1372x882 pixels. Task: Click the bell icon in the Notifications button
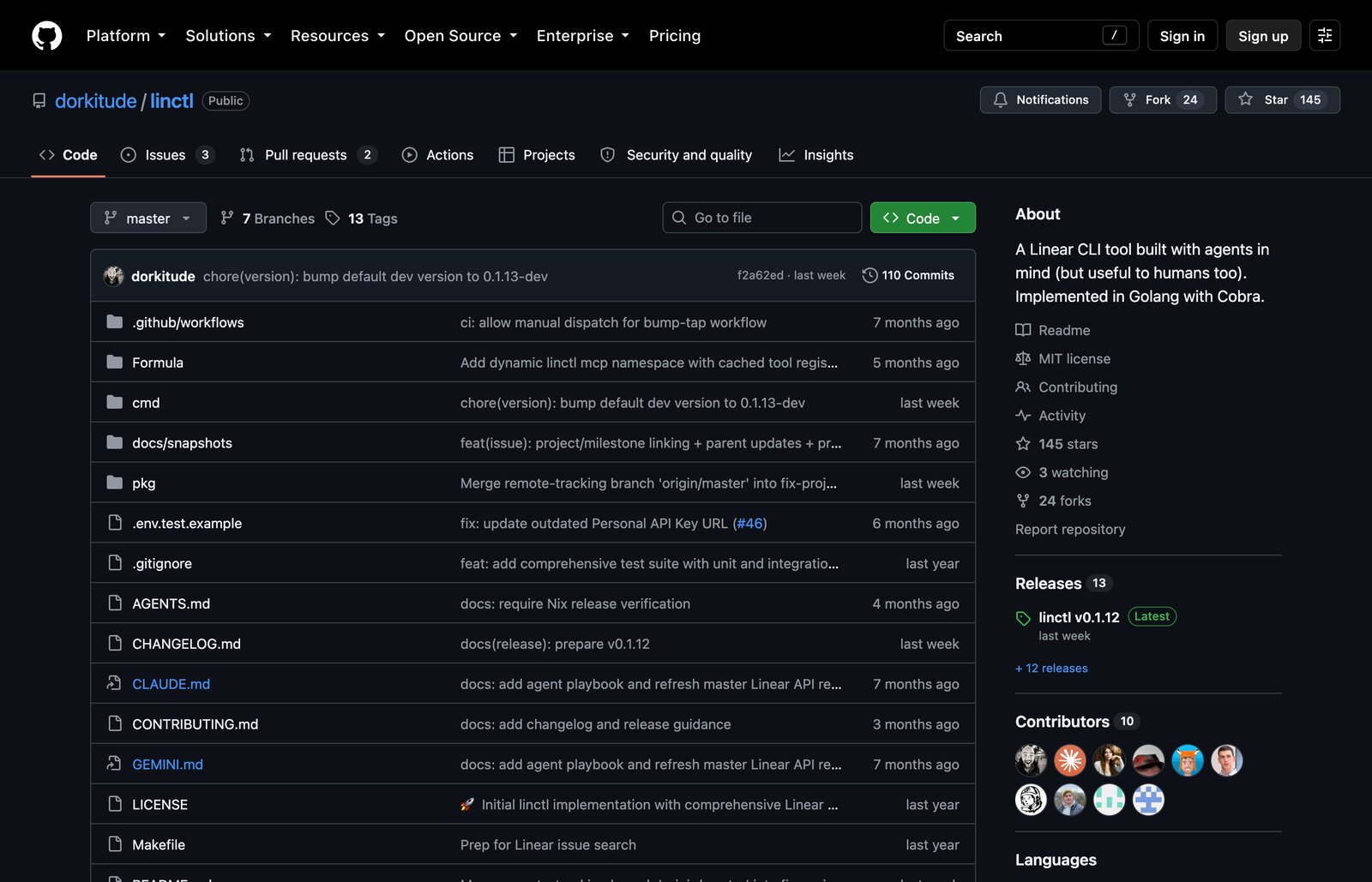pyautogui.click(x=1000, y=99)
